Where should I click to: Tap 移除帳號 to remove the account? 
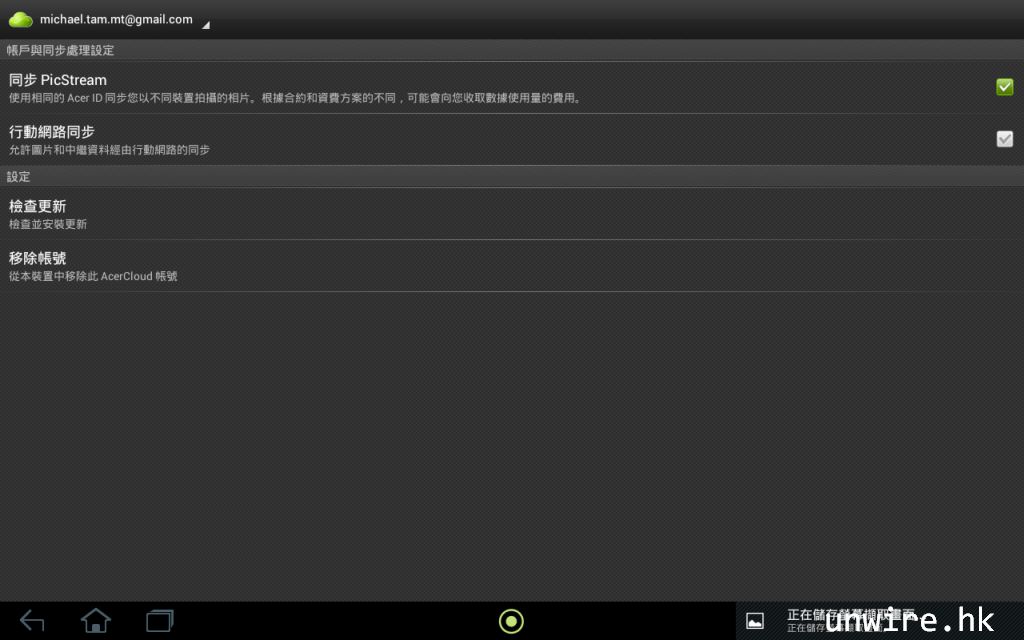coord(38,258)
